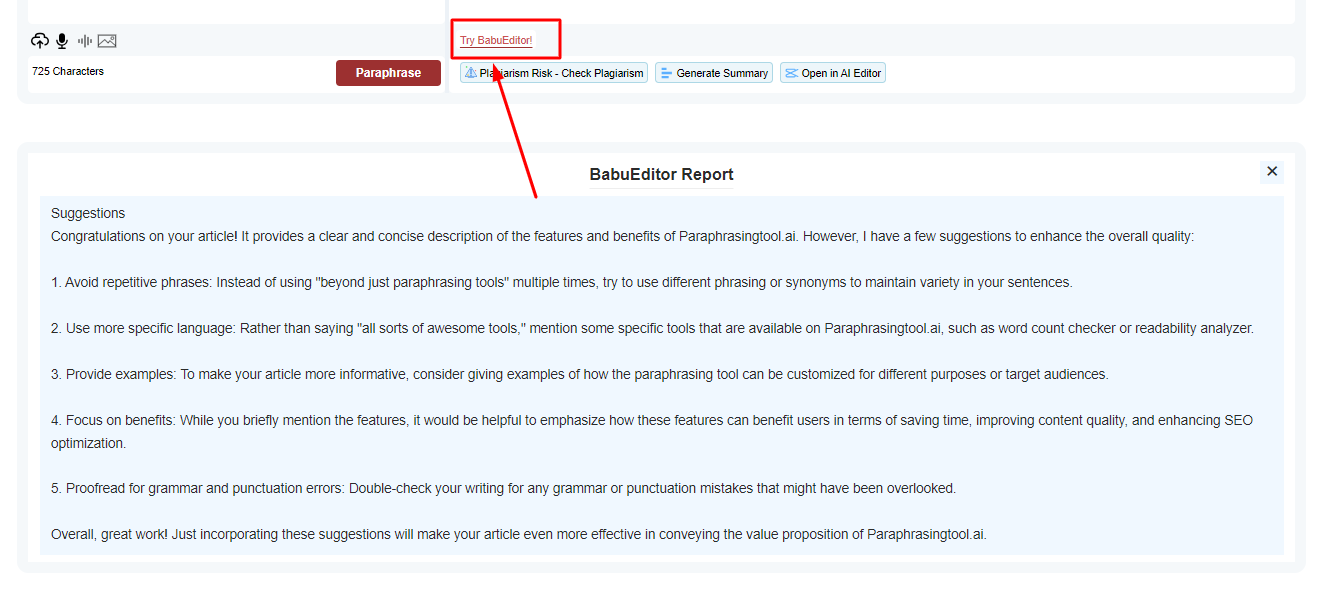Click the Suggestions label in the report
The width and height of the screenshot is (1322, 606).
point(88,213)
